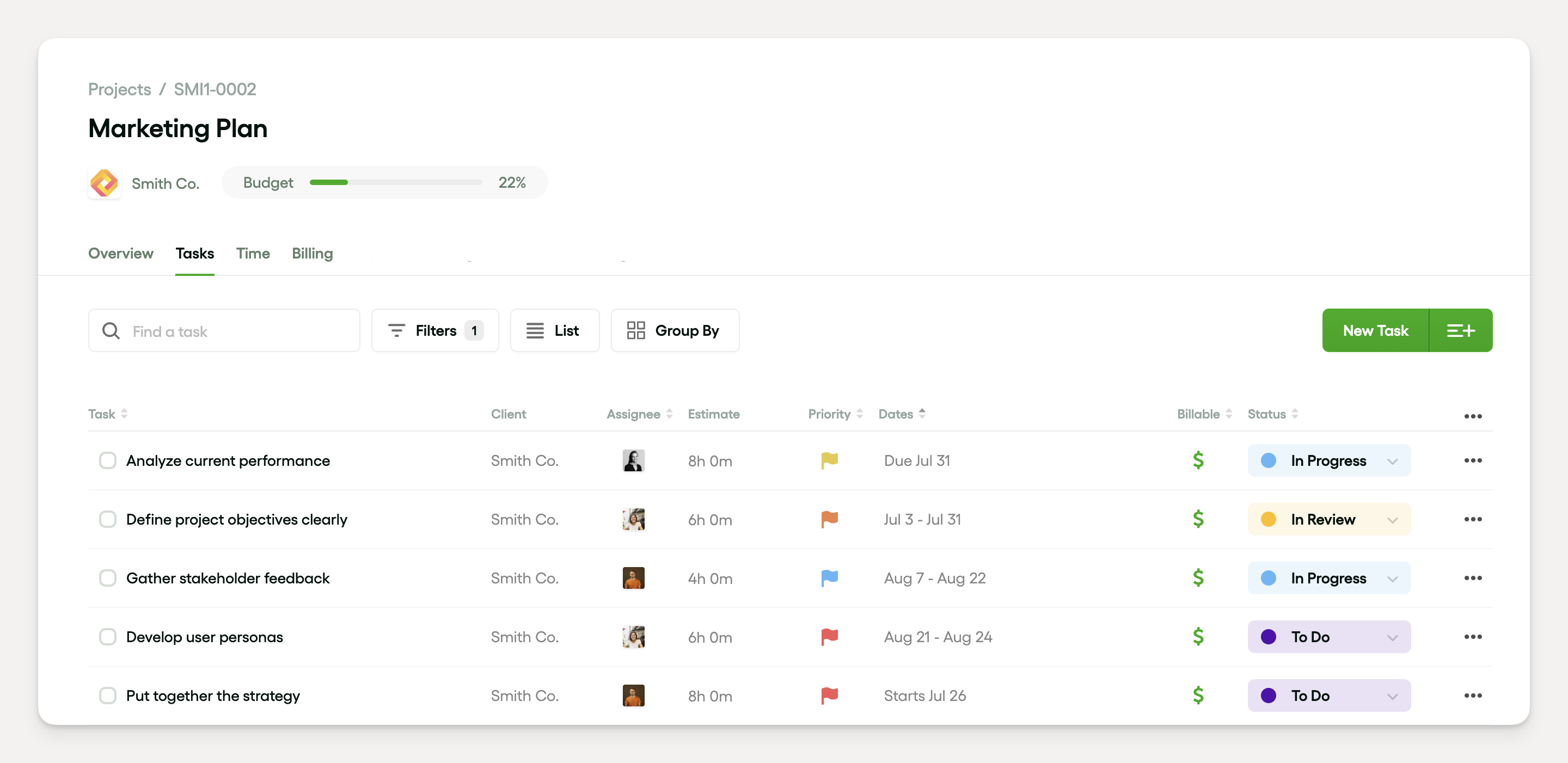Open the Group By options
1568x763 pixels.
click(x=675, y=330)
